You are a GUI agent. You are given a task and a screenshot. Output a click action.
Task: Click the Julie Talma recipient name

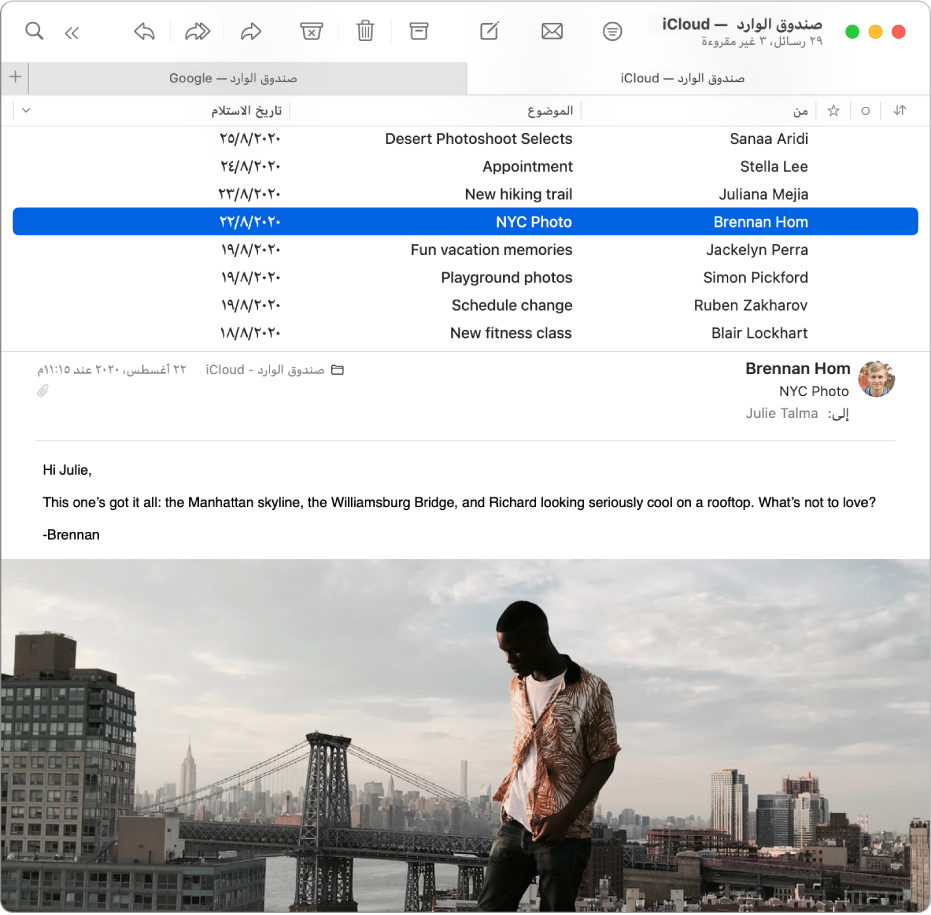pyautogui.click(x=781, y=413)
